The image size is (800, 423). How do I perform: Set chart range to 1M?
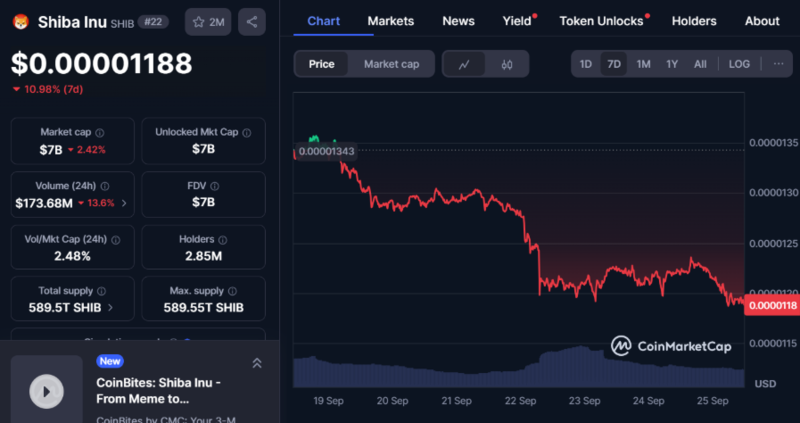[x=643, y=64]
